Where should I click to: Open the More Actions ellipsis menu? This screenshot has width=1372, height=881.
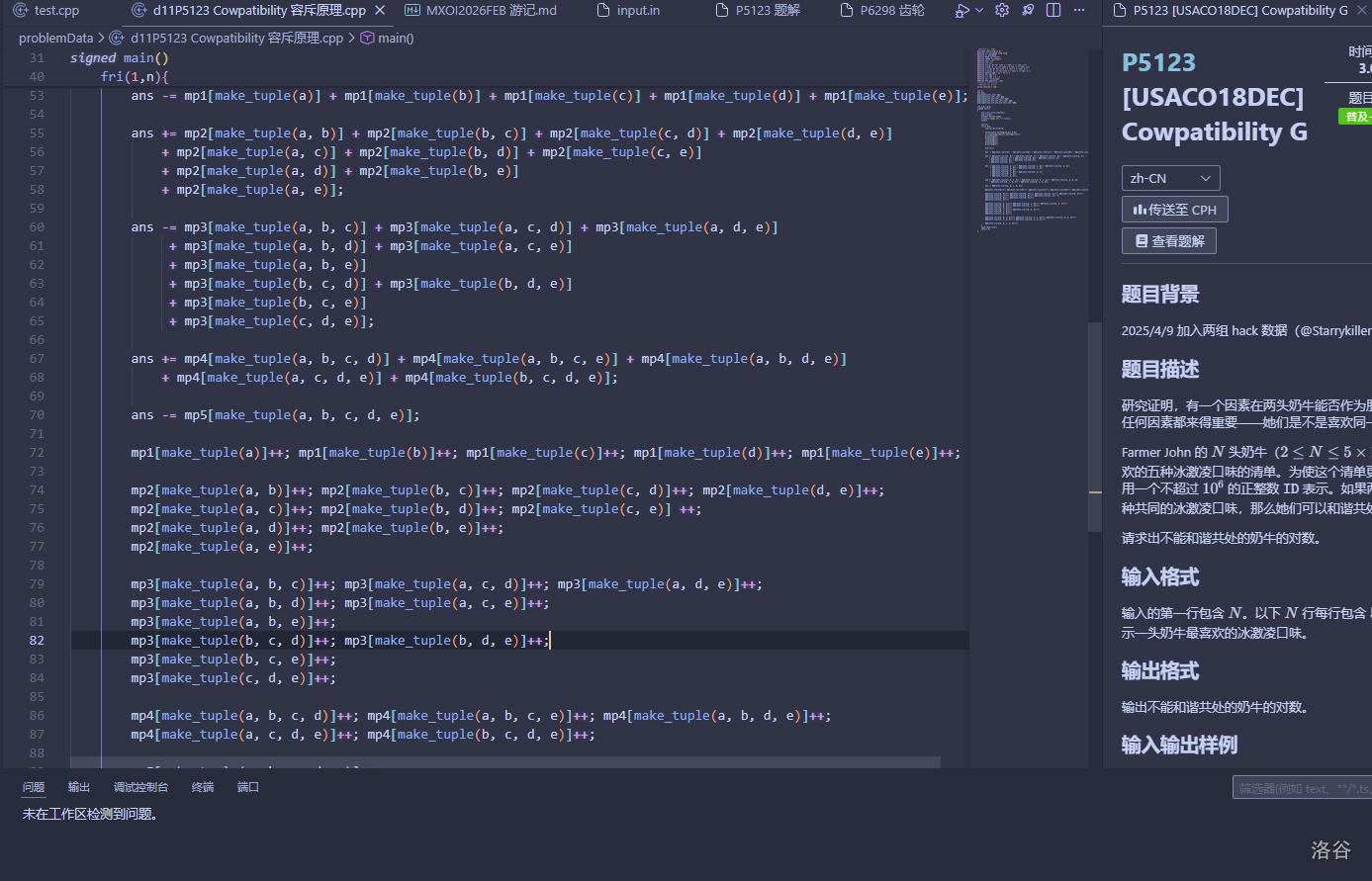1079,11
